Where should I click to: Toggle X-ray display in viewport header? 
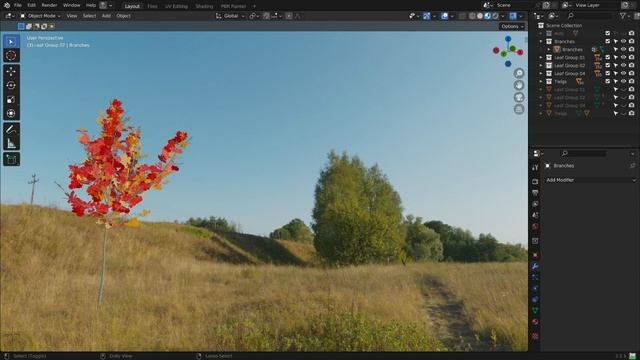(x=462, y=16)
